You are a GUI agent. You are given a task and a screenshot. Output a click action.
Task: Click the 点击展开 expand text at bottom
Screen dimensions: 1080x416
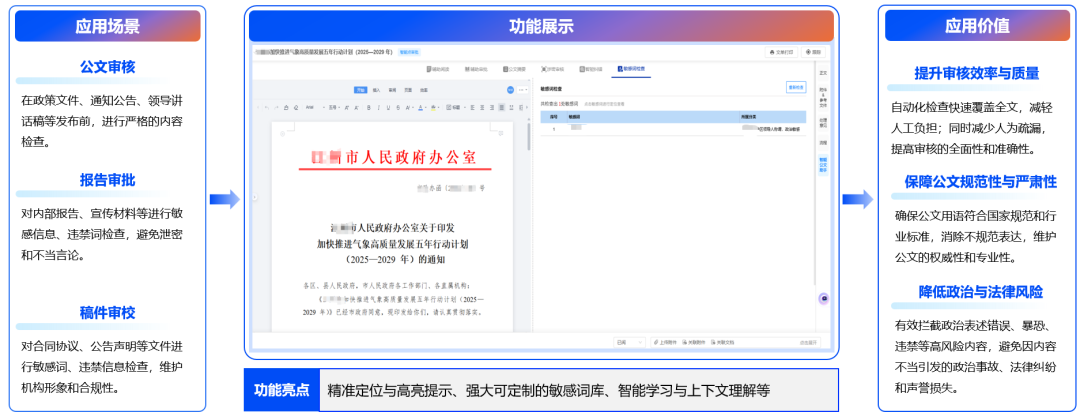point(809,342)
